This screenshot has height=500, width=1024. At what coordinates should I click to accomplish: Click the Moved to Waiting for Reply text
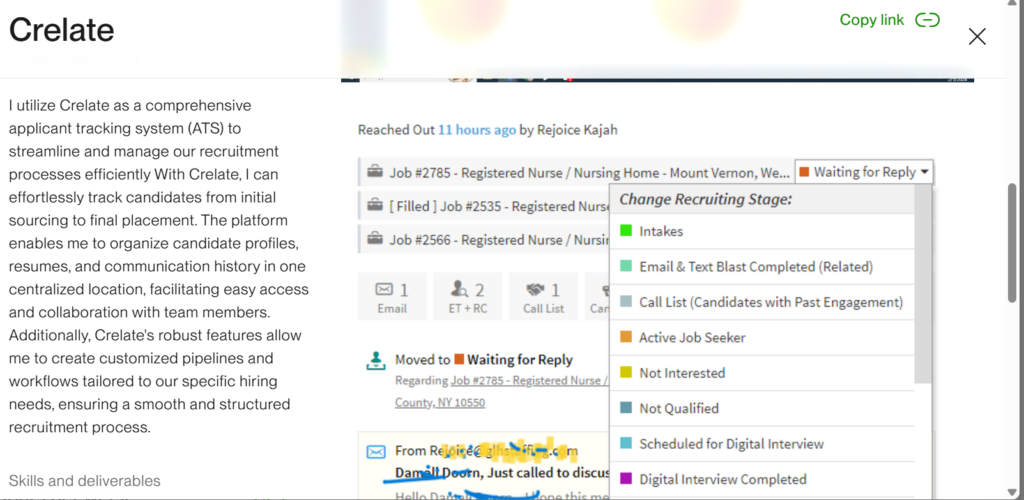(x=484, y=360)
